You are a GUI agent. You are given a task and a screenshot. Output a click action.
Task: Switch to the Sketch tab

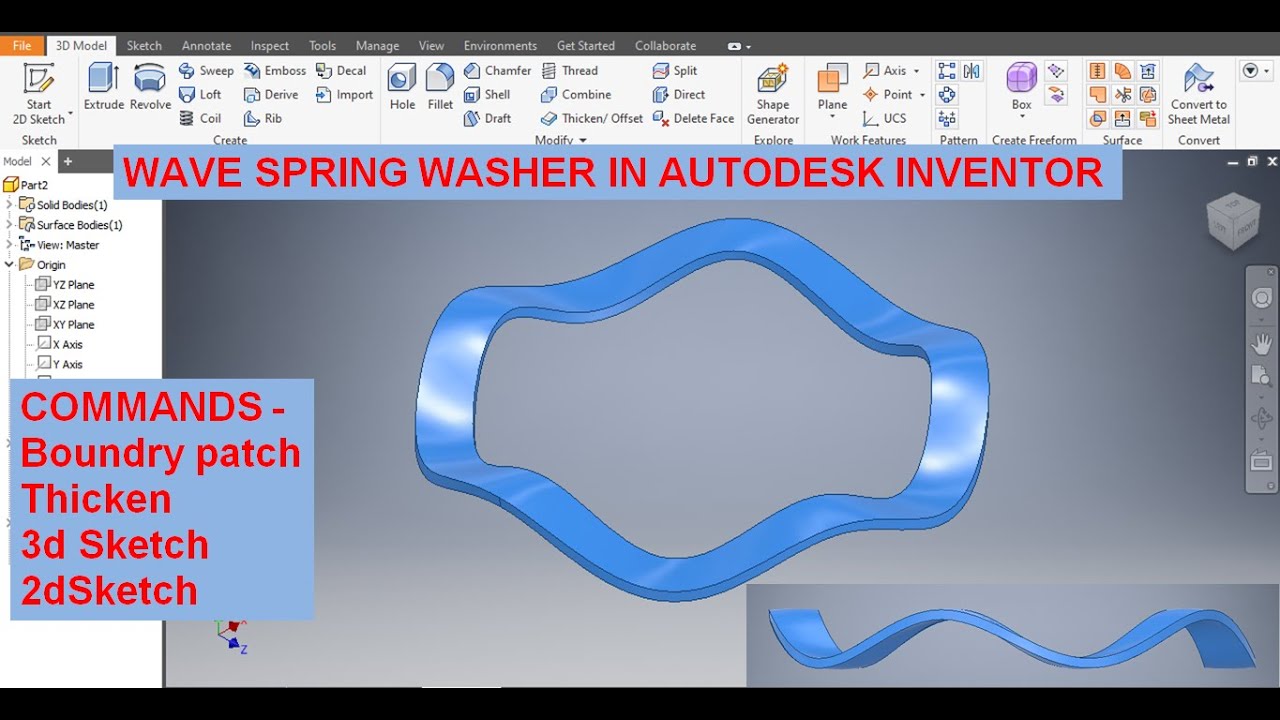tap(144, 46)
